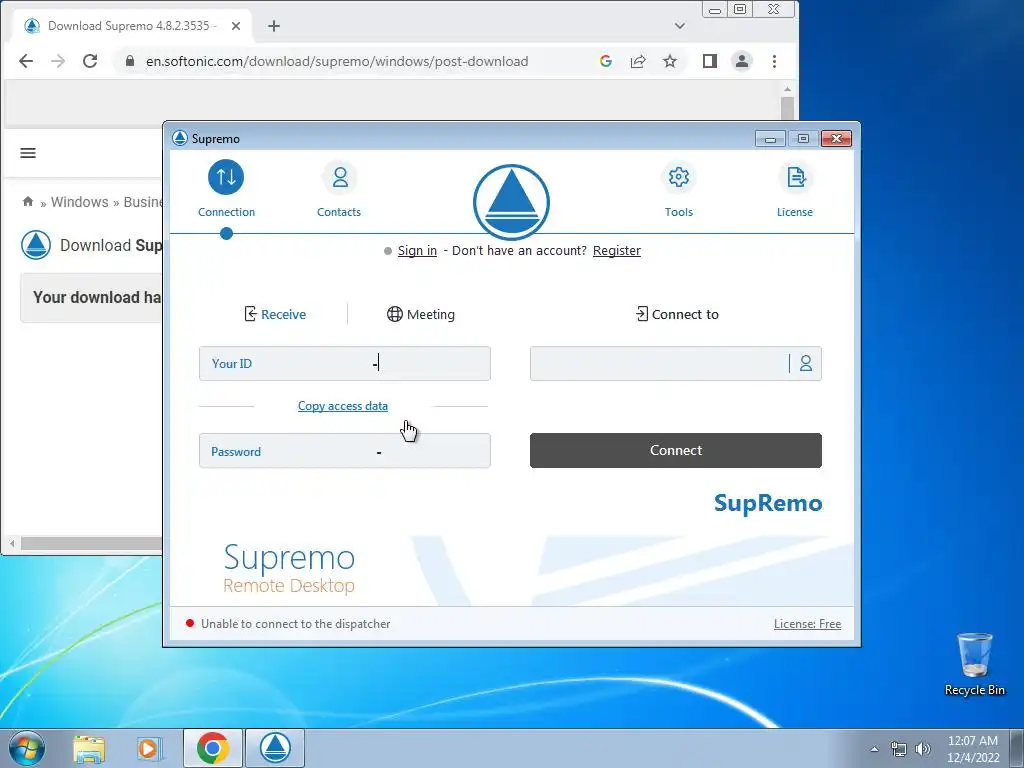Click the Register link

(616, 251)
